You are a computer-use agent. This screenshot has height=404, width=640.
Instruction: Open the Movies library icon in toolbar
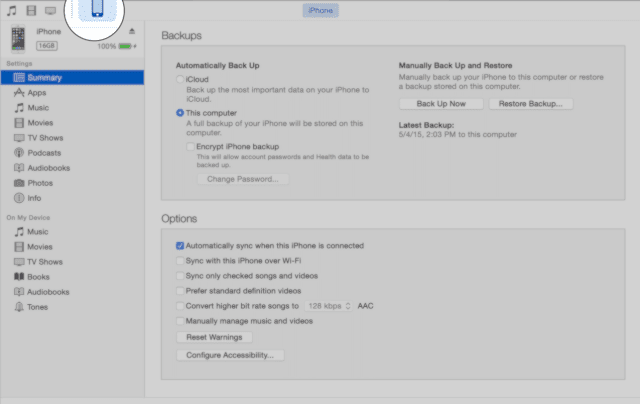(31, 10)
